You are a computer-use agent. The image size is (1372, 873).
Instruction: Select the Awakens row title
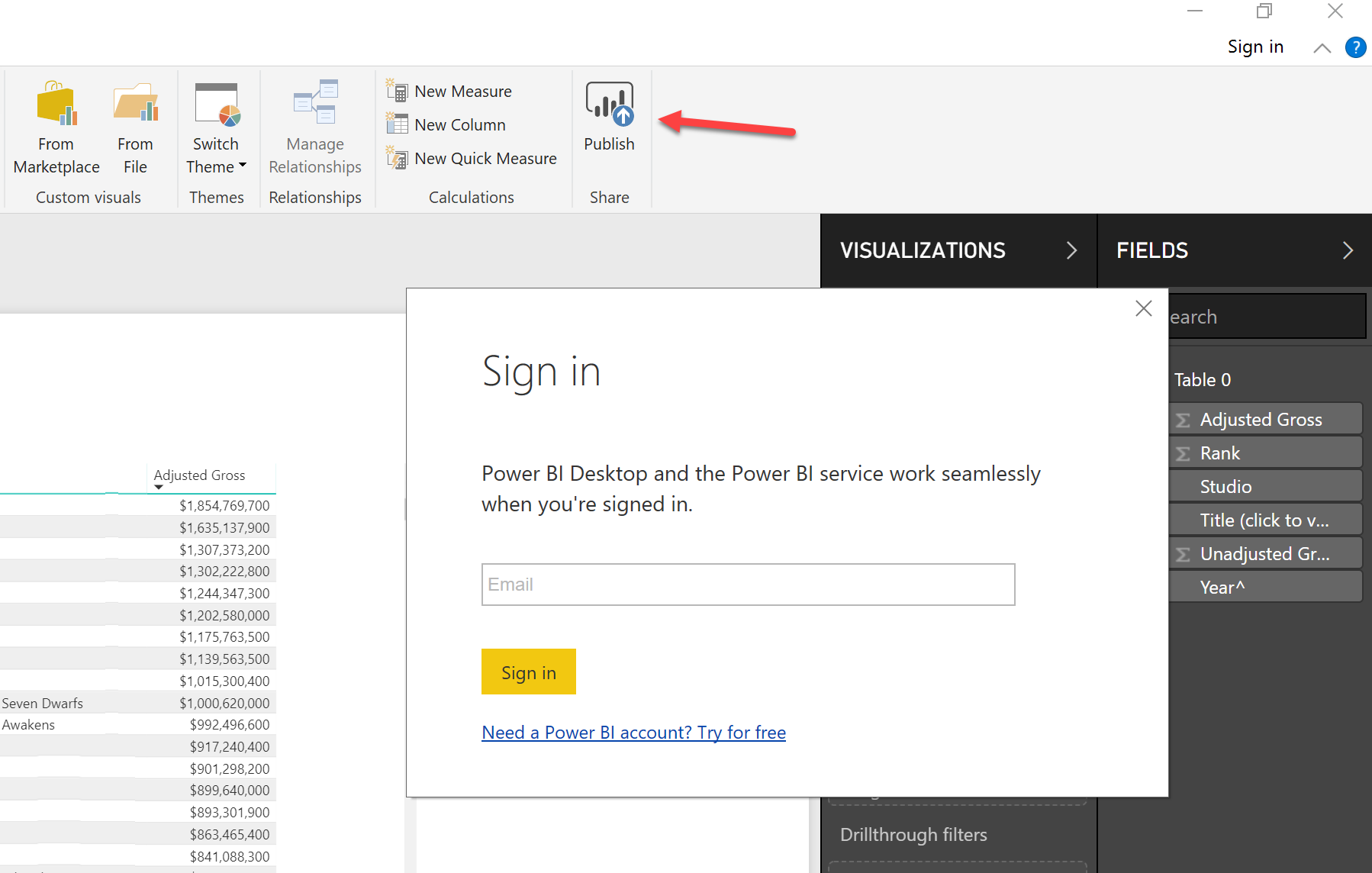coord(28,725)
